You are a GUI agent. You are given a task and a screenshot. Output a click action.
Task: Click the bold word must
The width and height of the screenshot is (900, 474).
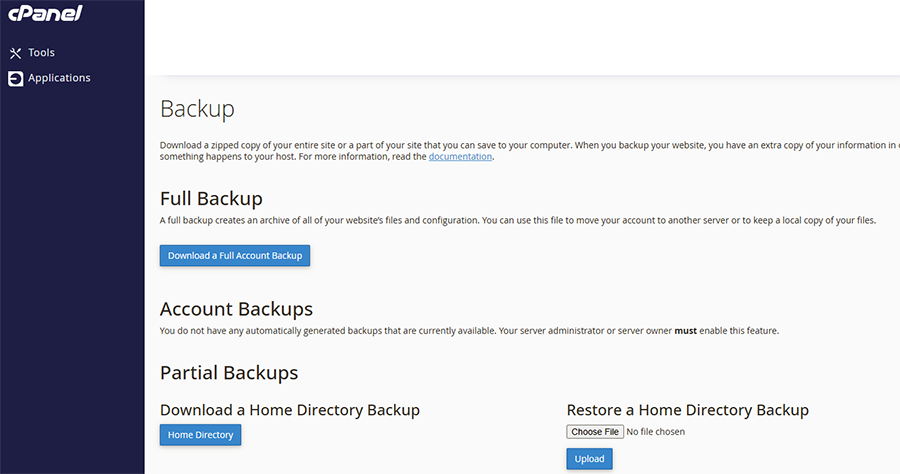(685, 331)
